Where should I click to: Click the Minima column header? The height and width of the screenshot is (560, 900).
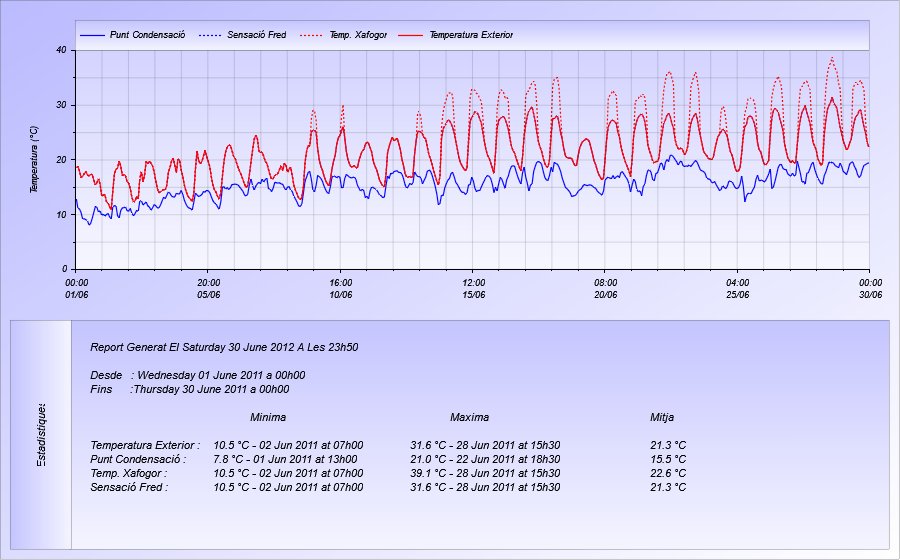tap(268, 417)
